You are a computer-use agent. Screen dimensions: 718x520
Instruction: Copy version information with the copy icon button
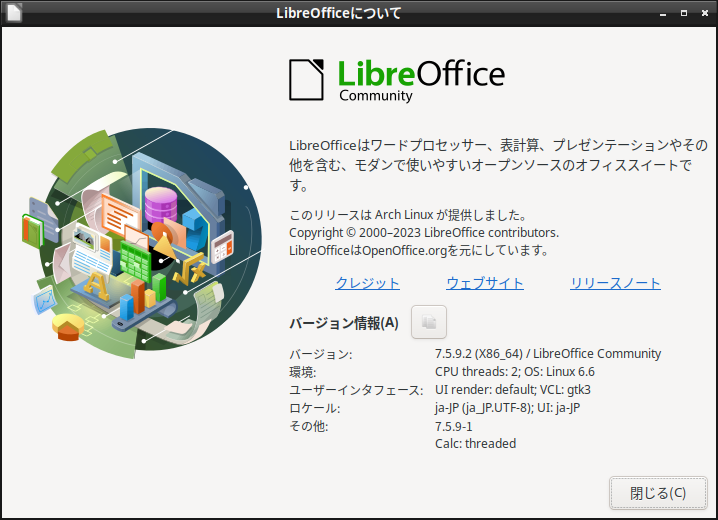coord(429,322)
